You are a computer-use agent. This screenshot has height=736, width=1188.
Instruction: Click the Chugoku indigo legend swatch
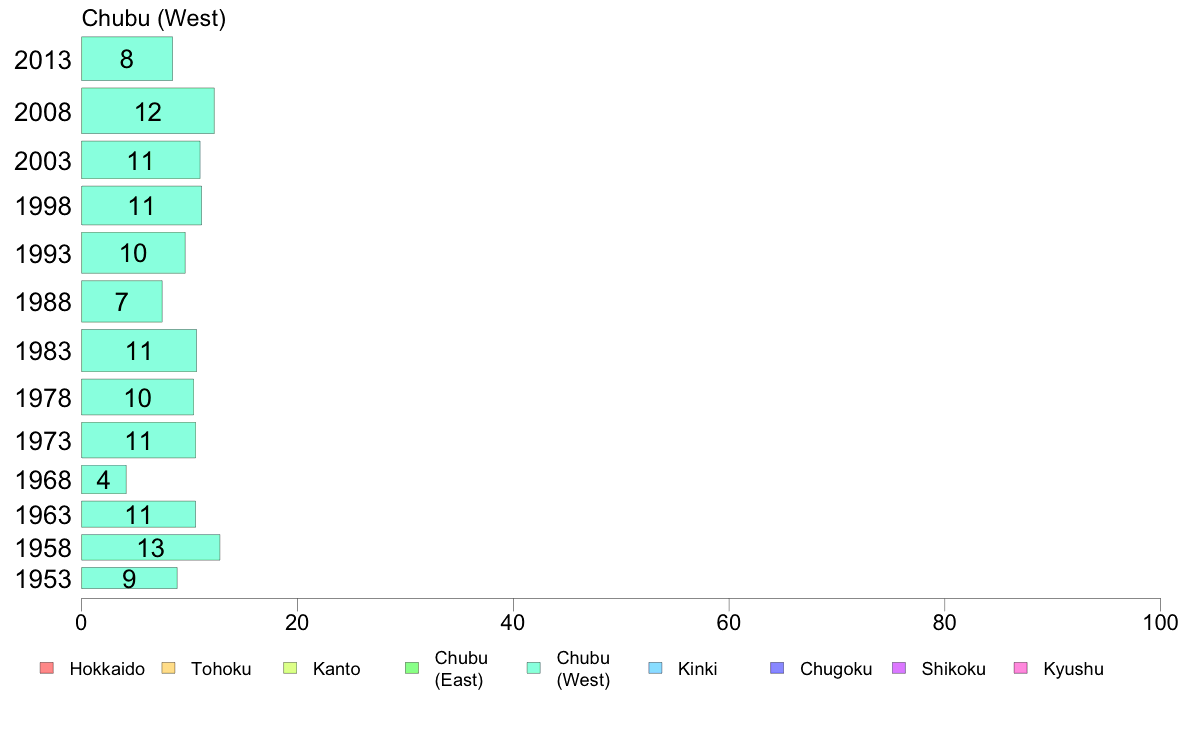pyautogui.click(x=777, y=668)
